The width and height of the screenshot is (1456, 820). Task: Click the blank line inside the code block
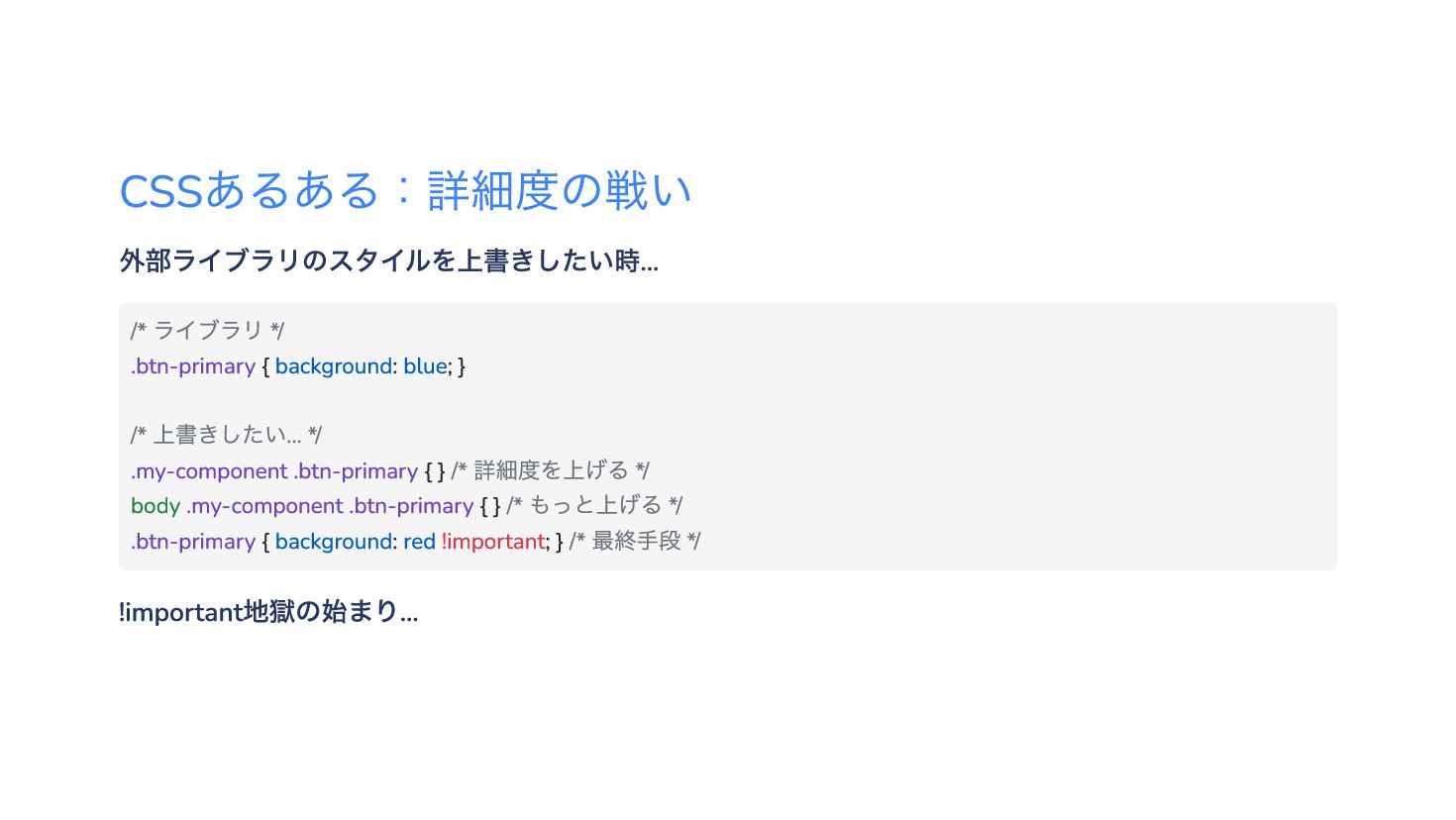[728, 401]
